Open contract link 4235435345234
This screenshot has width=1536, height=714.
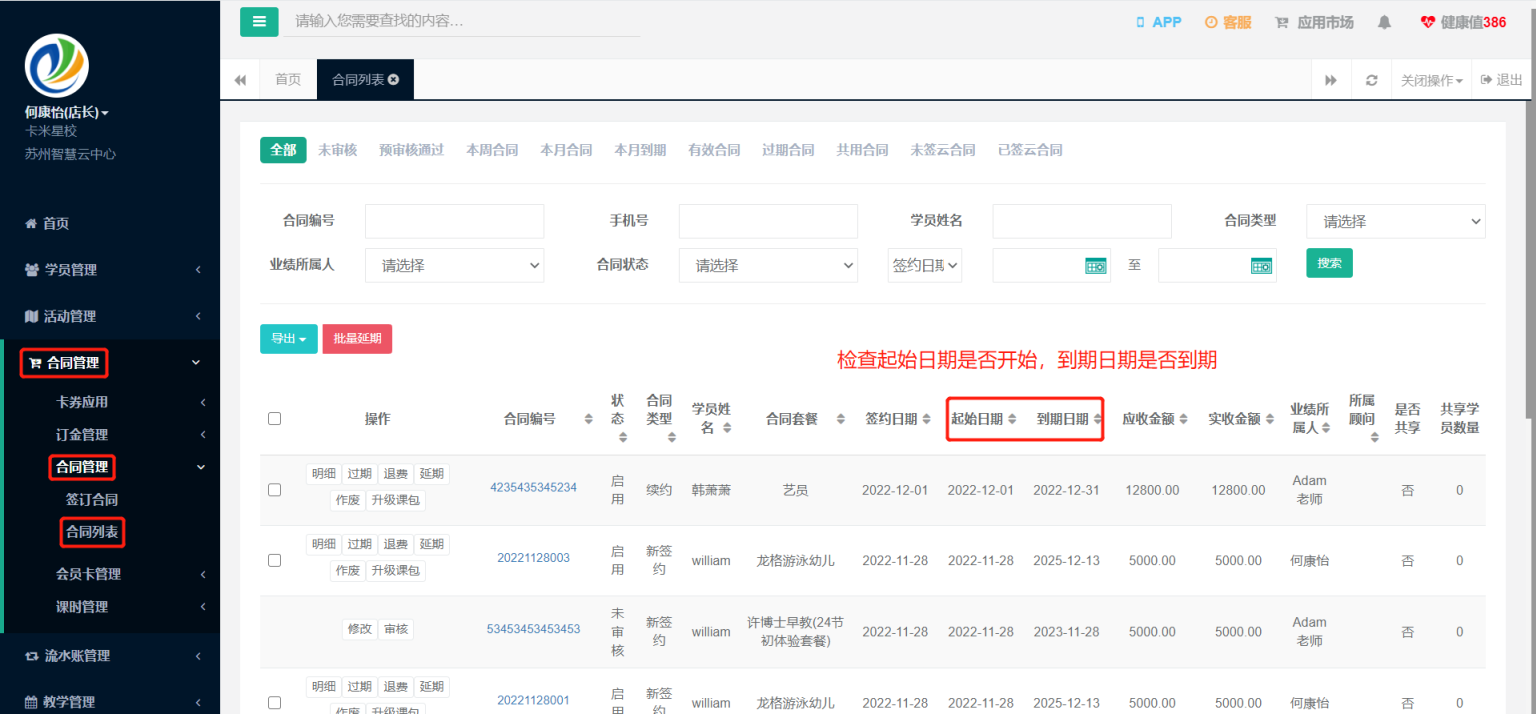coord(533,488)
